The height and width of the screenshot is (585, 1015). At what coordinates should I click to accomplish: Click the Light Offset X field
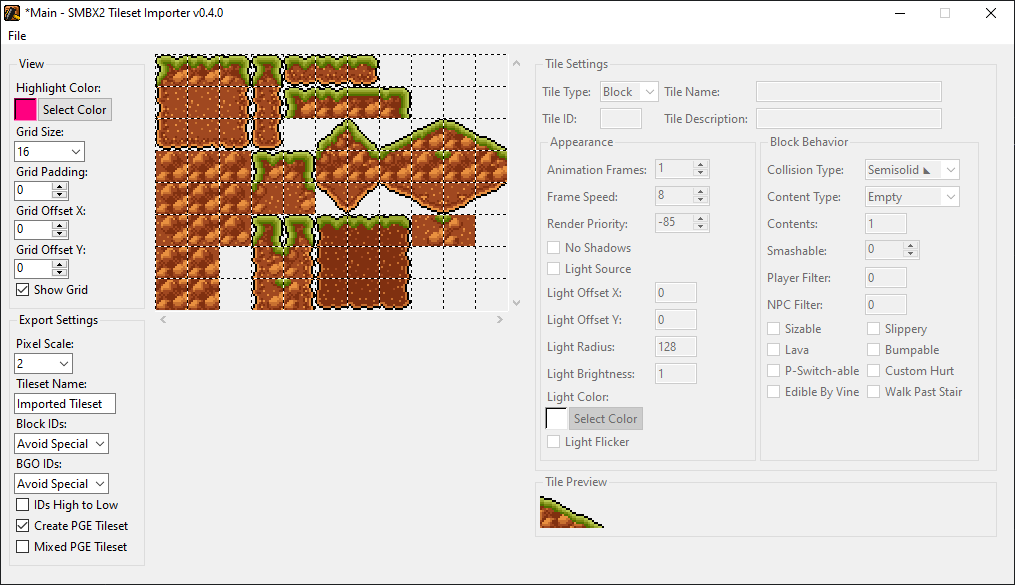pyautogui.click(x=676, y=292)
